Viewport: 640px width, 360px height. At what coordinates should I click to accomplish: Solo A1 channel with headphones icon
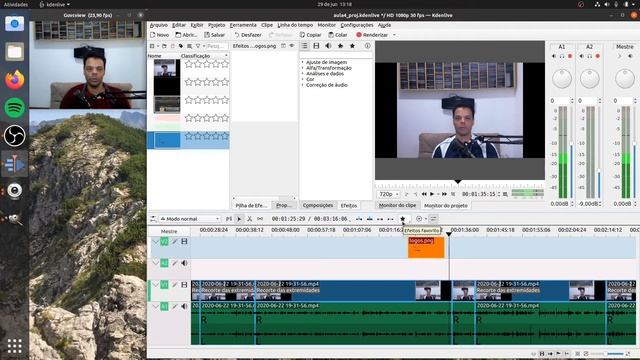(562, 56)
